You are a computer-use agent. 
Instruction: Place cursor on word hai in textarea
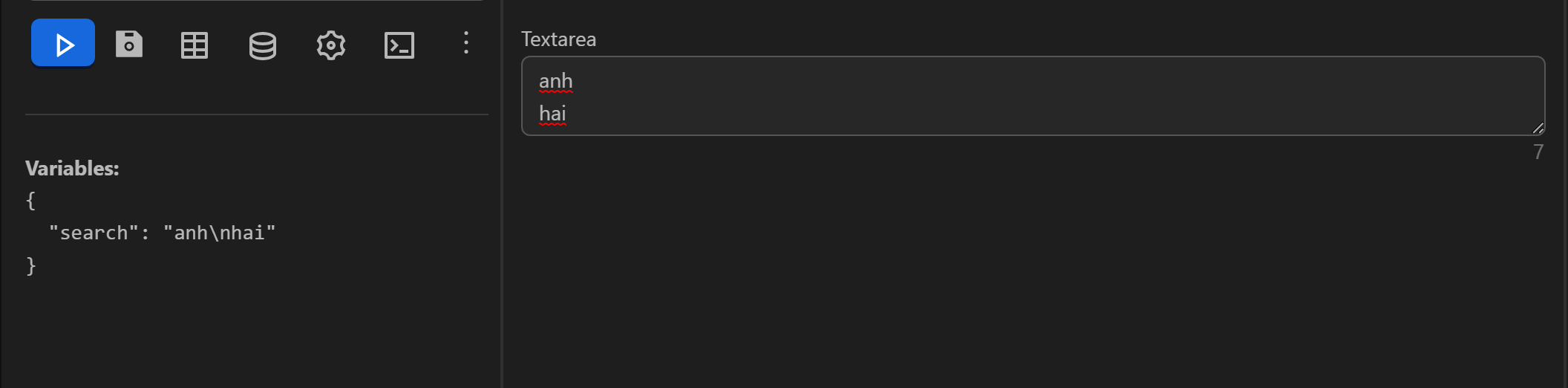point(552,114)
